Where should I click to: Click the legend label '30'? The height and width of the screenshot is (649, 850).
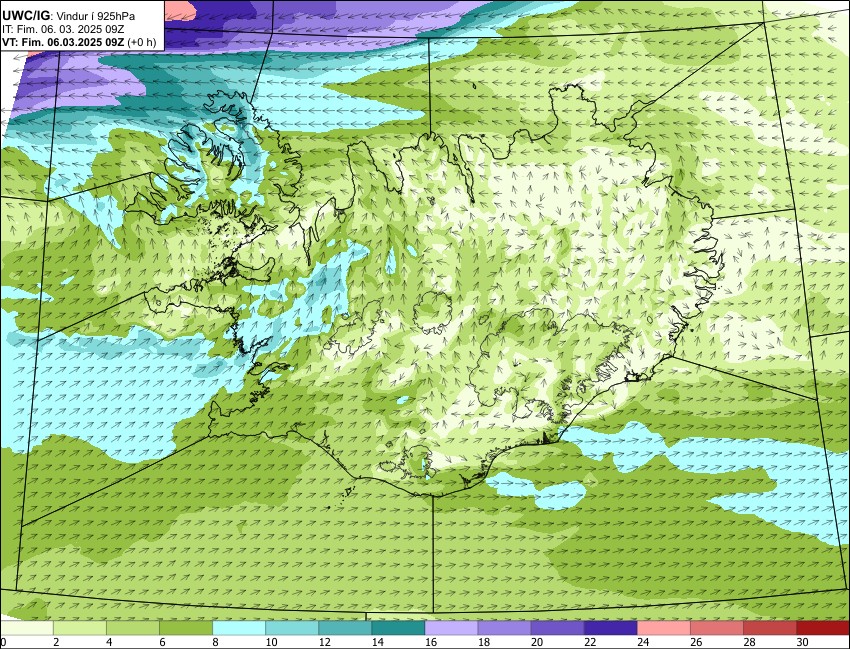point(803,642)
